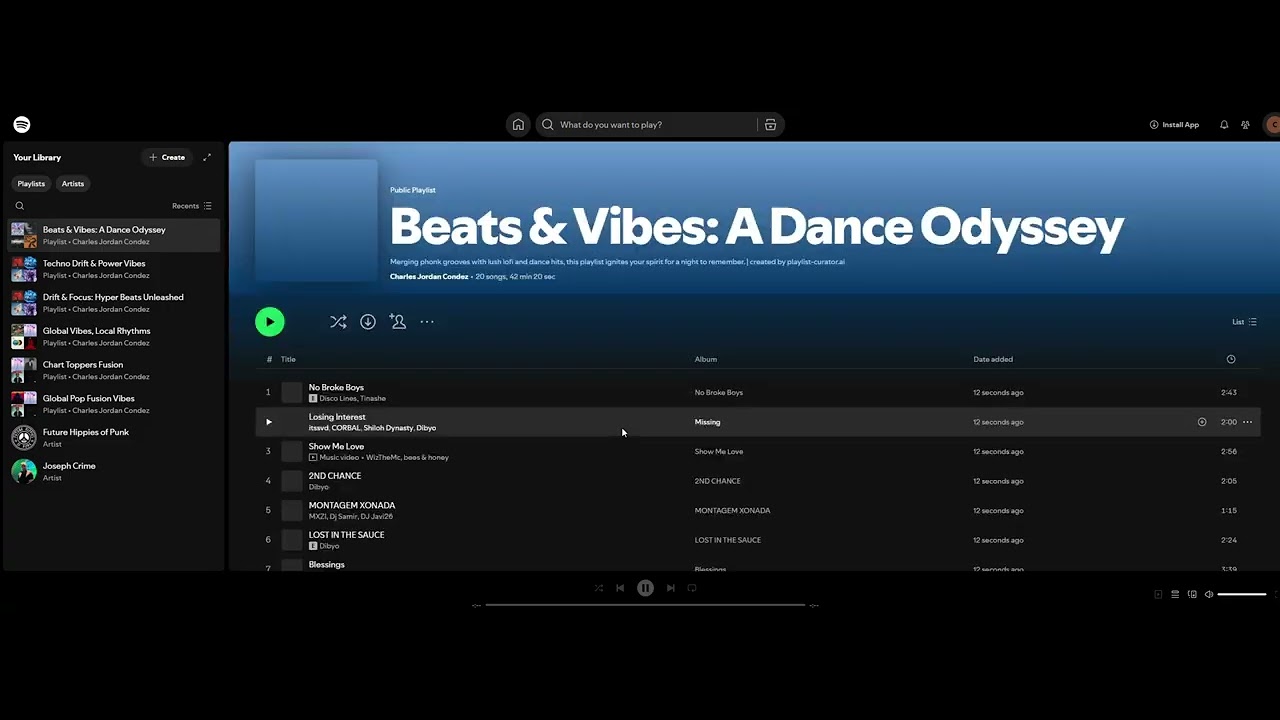Open more options for Losing Interest

(x=1247, y=422)
